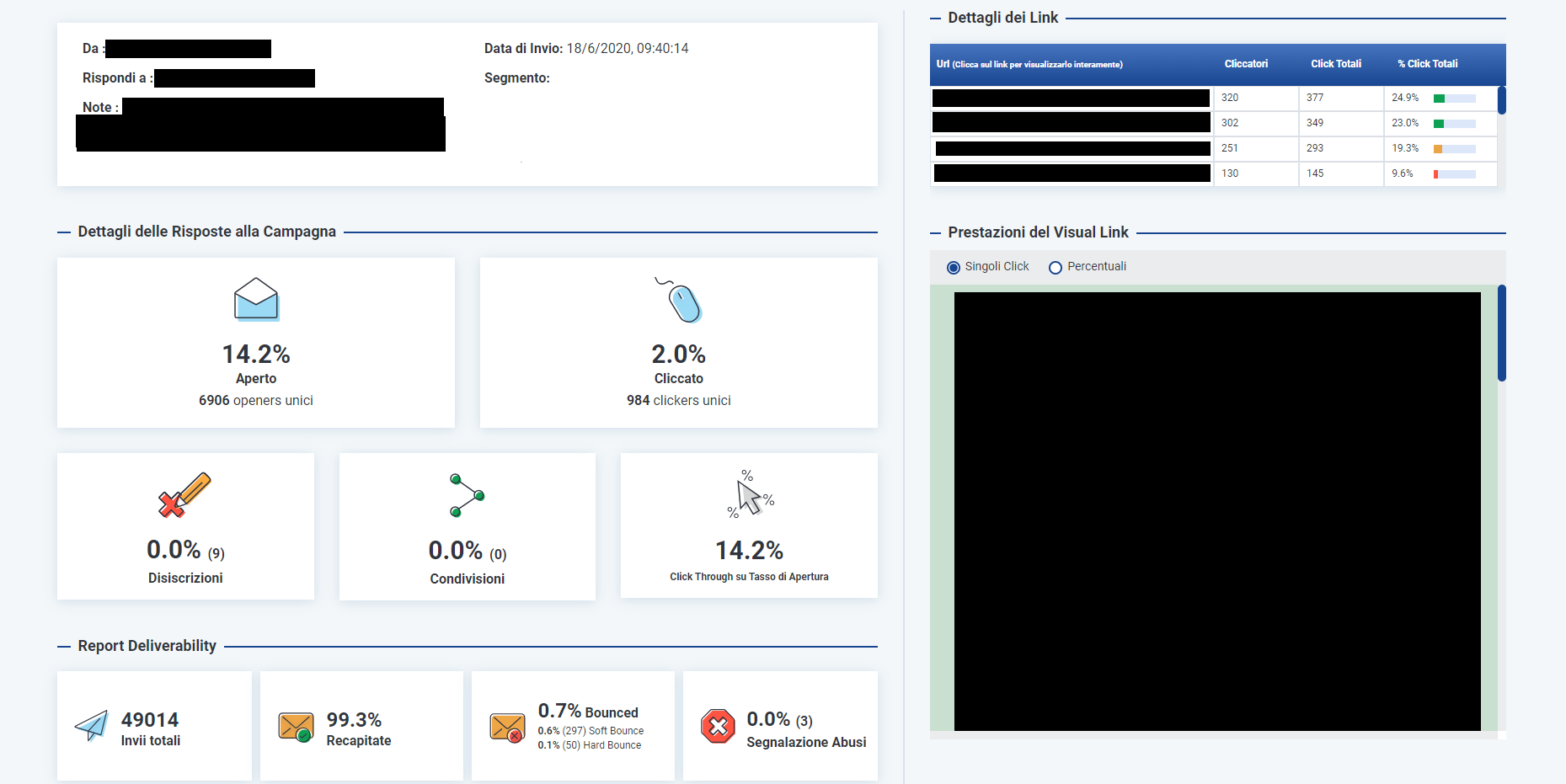Click the mouse Cliccato icon
The height and width of the screenshot is (784, 1566).
pos(681,301)
